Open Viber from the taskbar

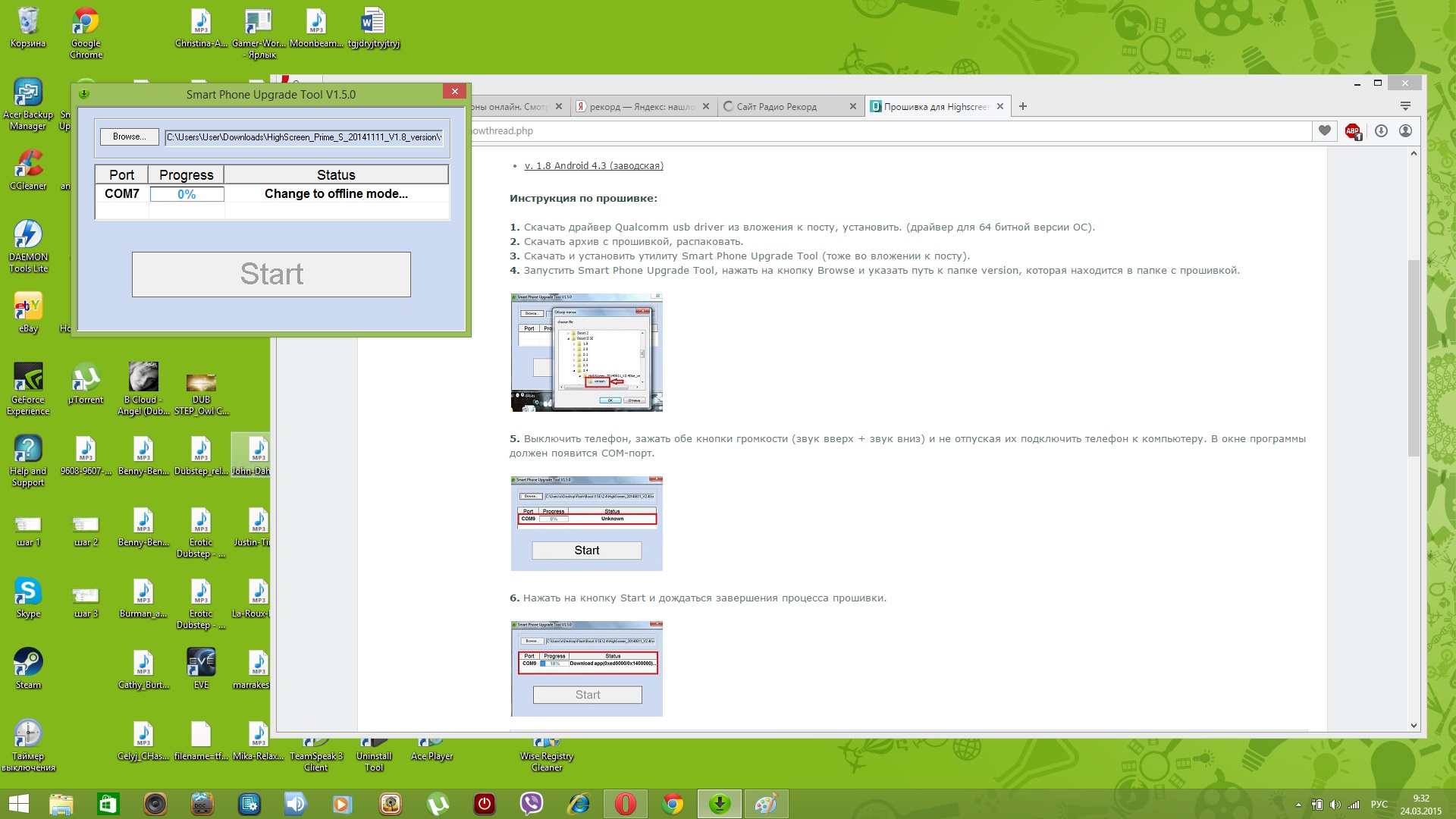click(x=532, y=803)
